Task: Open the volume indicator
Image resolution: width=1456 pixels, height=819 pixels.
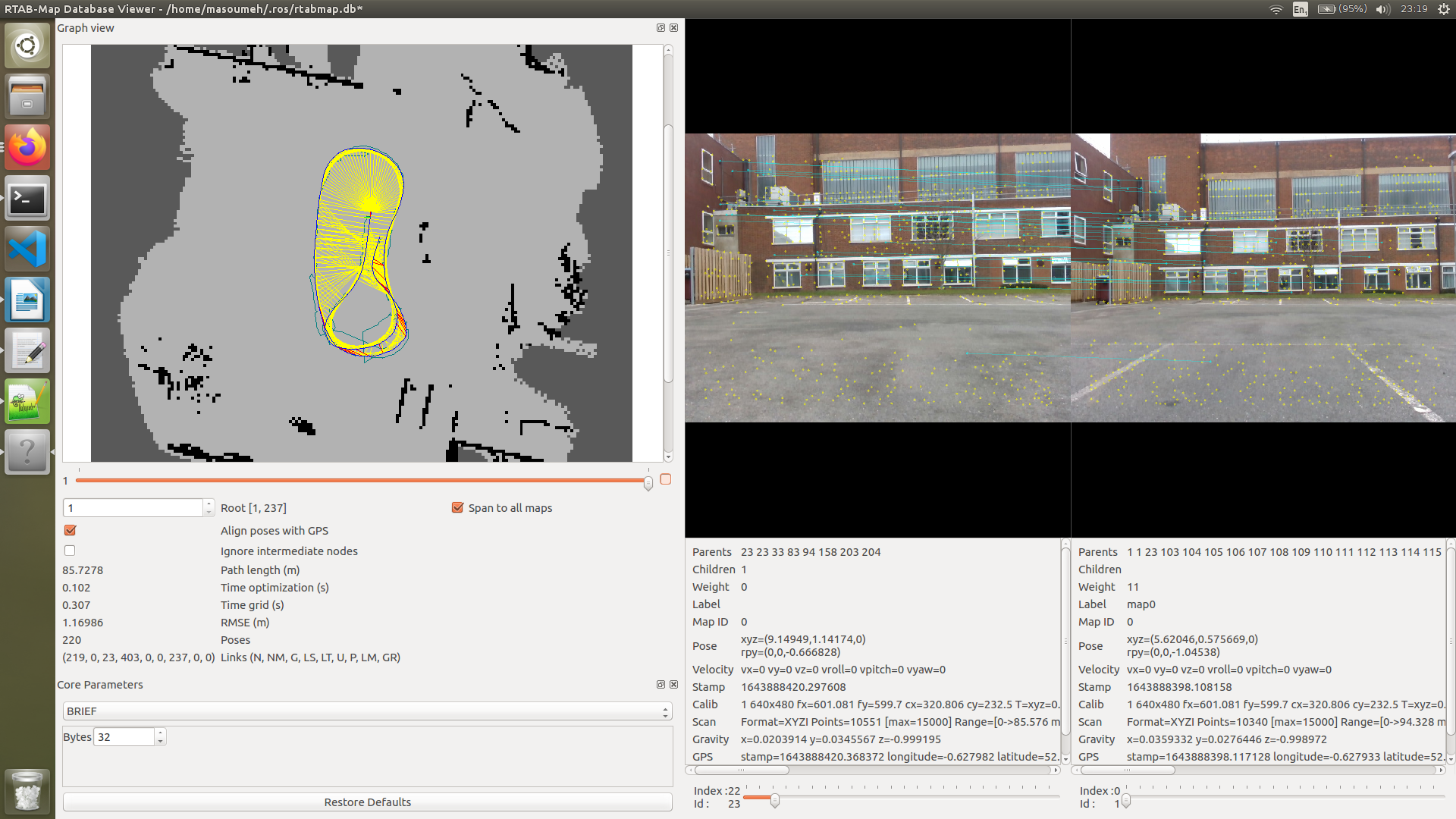Action: [1382, 9]
